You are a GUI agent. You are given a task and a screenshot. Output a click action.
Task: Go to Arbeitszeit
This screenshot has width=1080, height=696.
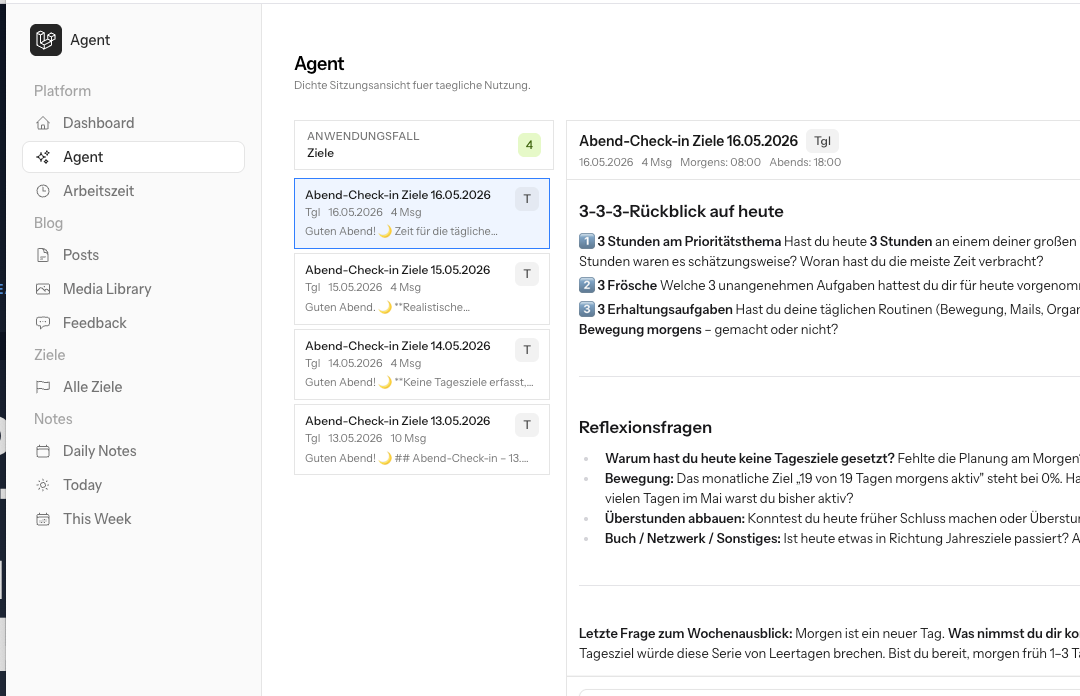(134, 191)
